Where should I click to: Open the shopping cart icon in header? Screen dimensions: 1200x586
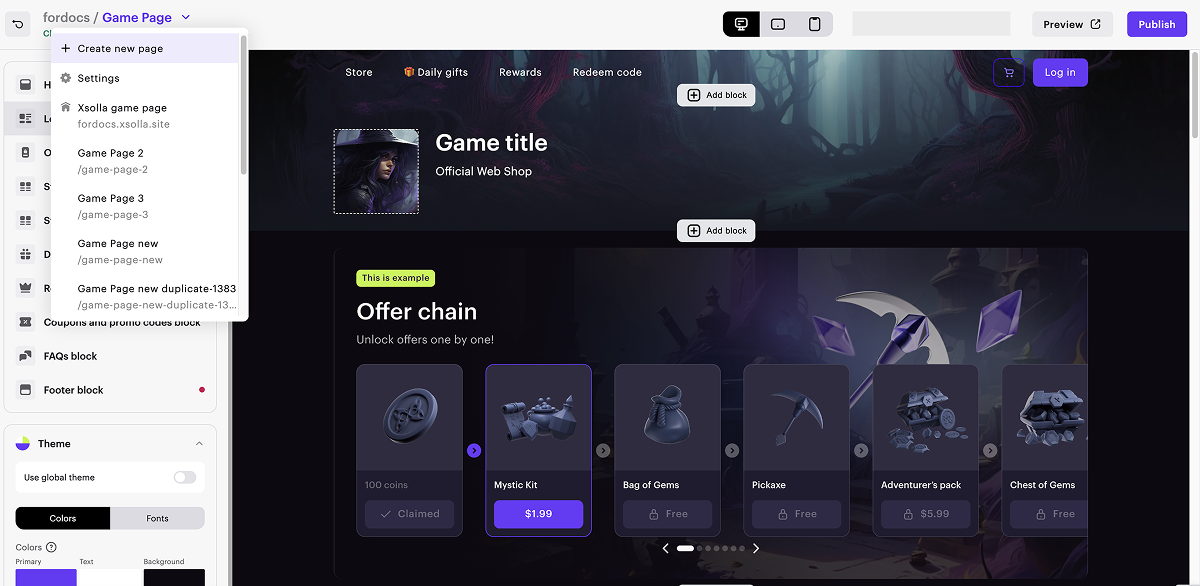pyautogui.click(x=1008, y=72)
